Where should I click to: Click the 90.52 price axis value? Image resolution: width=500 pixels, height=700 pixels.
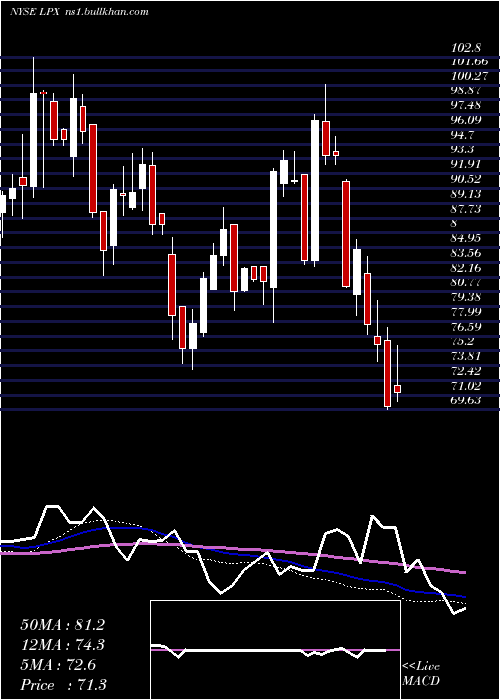466,179
